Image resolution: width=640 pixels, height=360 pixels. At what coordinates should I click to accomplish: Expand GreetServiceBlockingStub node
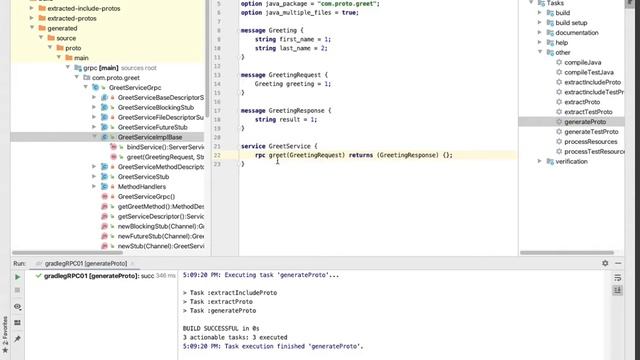coord(94,107)
